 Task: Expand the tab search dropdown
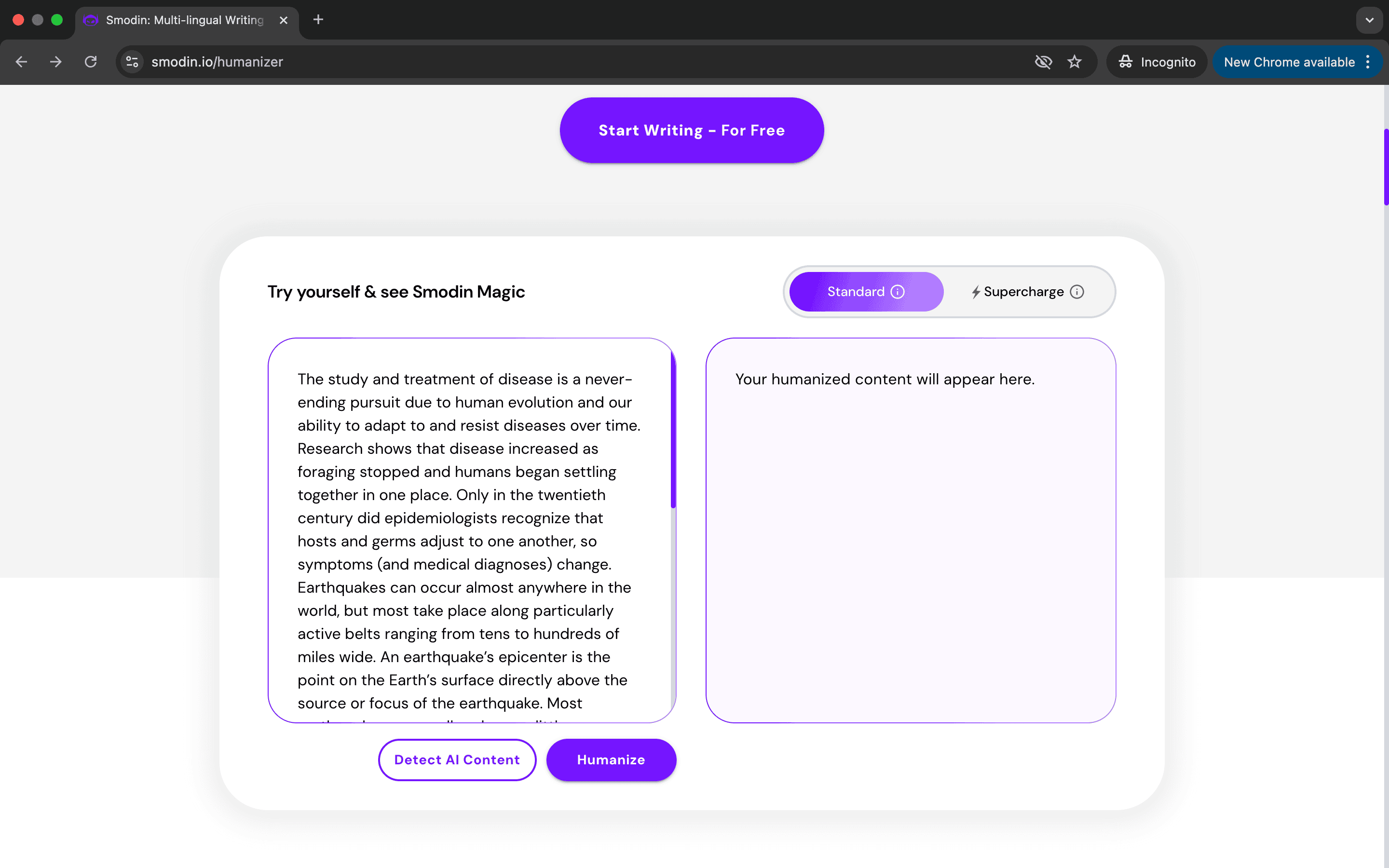[x=1370, y=20]
